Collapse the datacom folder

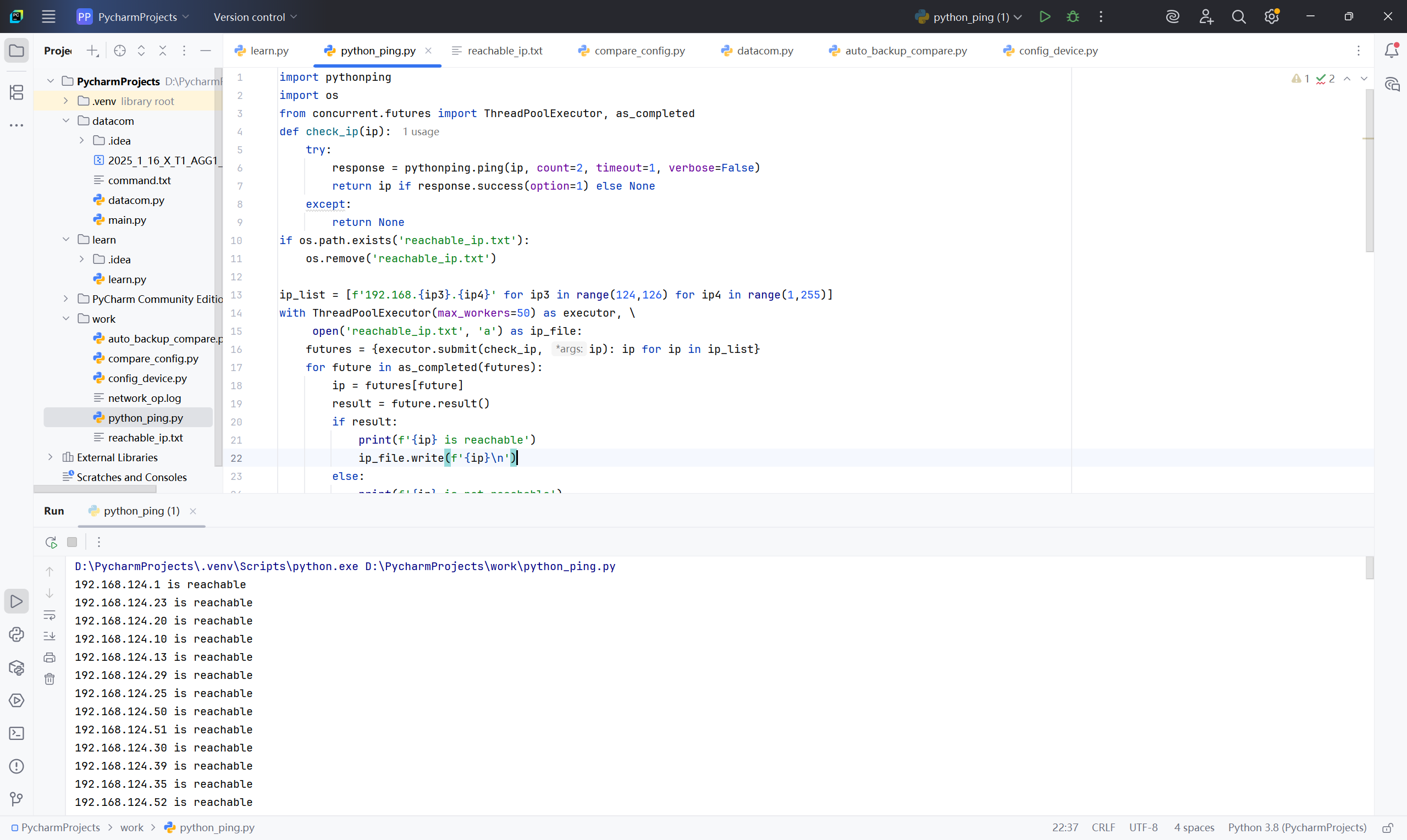pyautogui.click(x=66, y=120)
